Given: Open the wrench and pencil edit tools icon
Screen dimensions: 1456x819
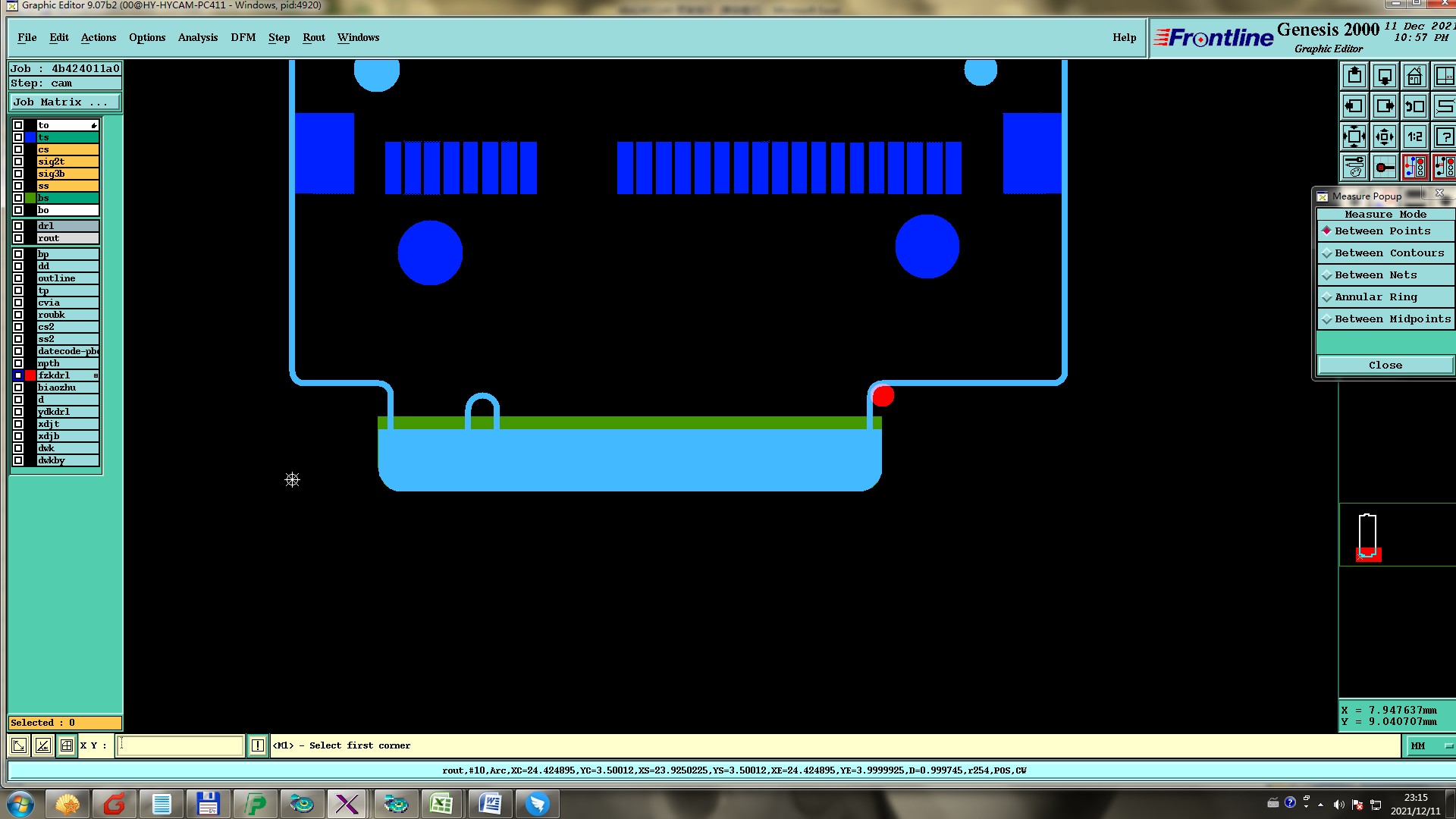Looking at the screenshot, I should click(x=1354, y=167).
